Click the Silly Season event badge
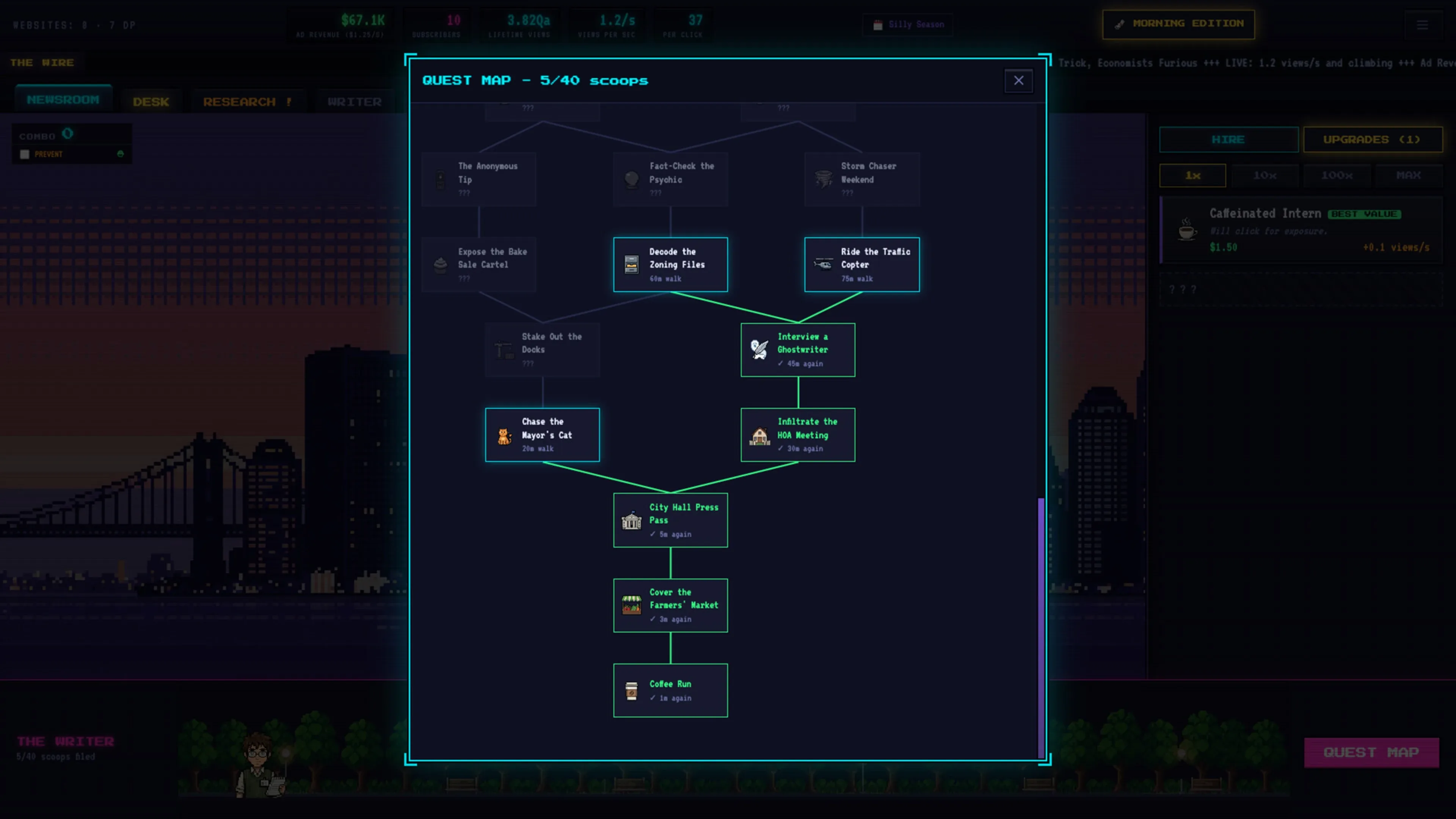Image resolution: width=1456 pixels, height=819 pixels. [908, 25]
